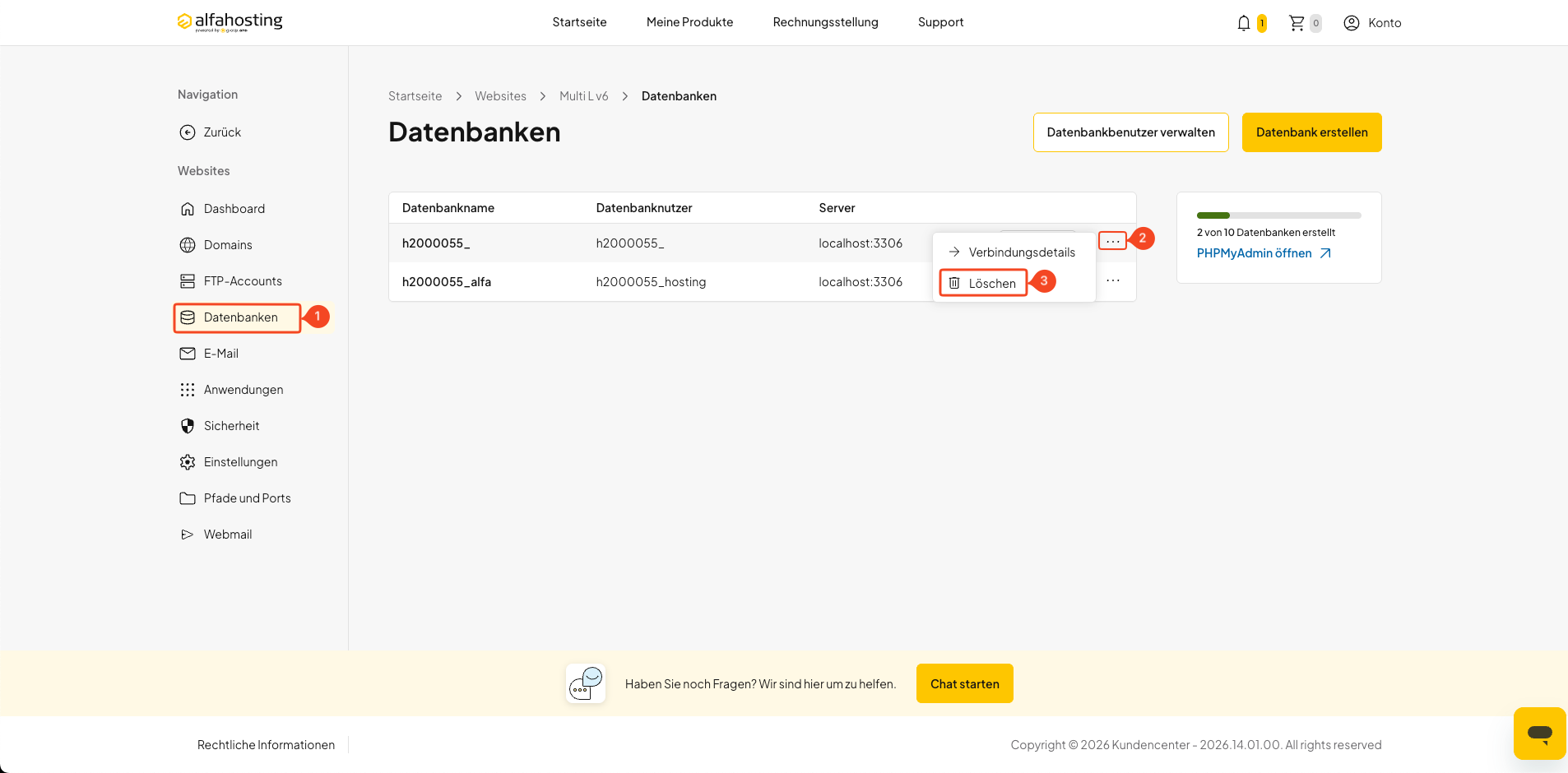Open the floating chat widget icon
Screen dimensions: 1568x773
[1539, 733]
